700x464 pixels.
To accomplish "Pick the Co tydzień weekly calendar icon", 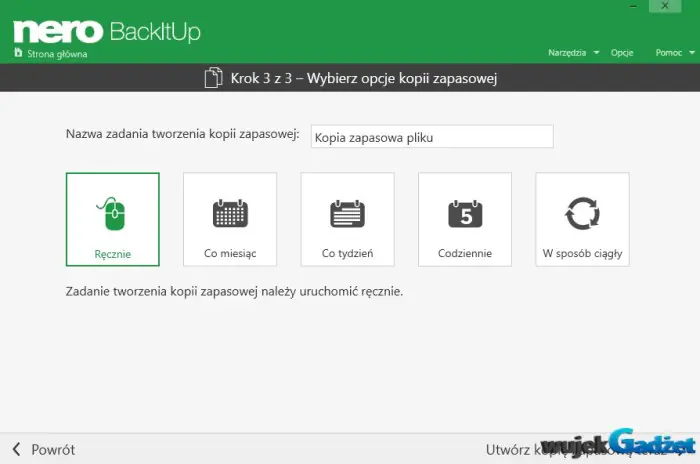I will (347, 213).
